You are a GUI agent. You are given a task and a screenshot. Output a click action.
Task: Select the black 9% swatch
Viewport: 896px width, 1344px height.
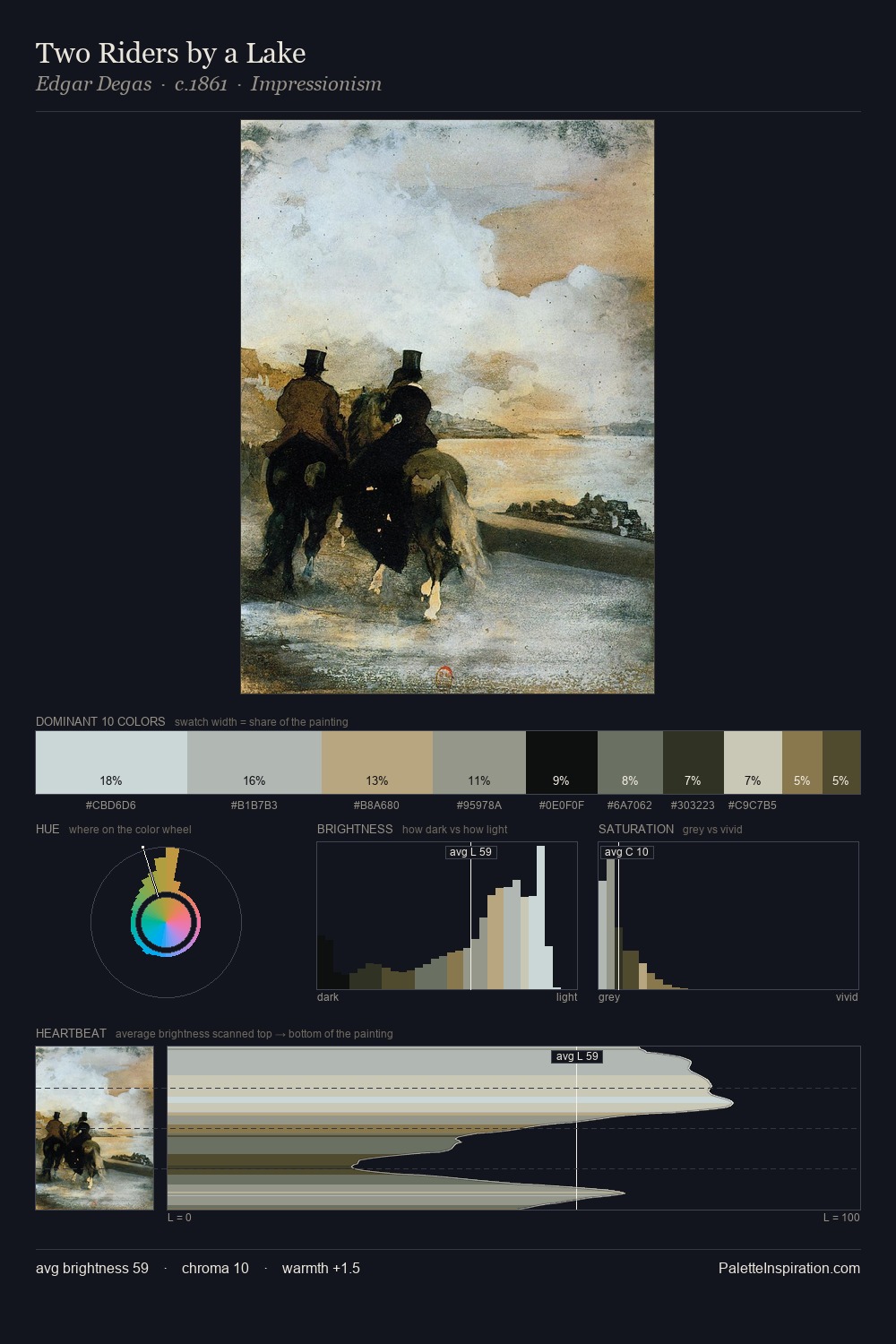pyautogui.click(x=561, y=762)
